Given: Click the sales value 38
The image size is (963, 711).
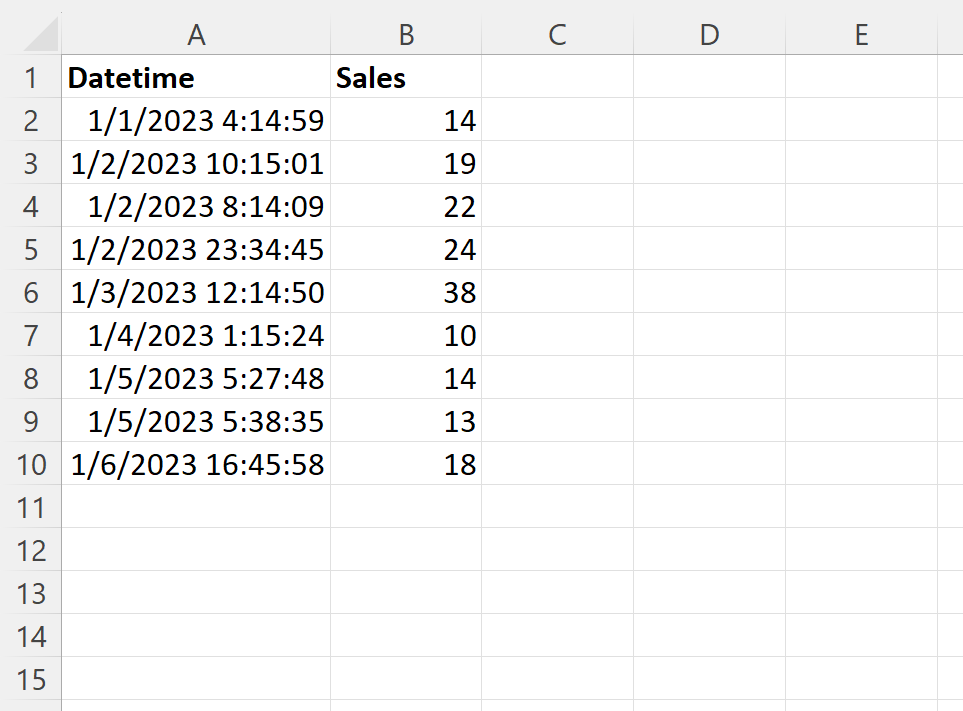Looking at the screenshot, I should pos(405,292).
